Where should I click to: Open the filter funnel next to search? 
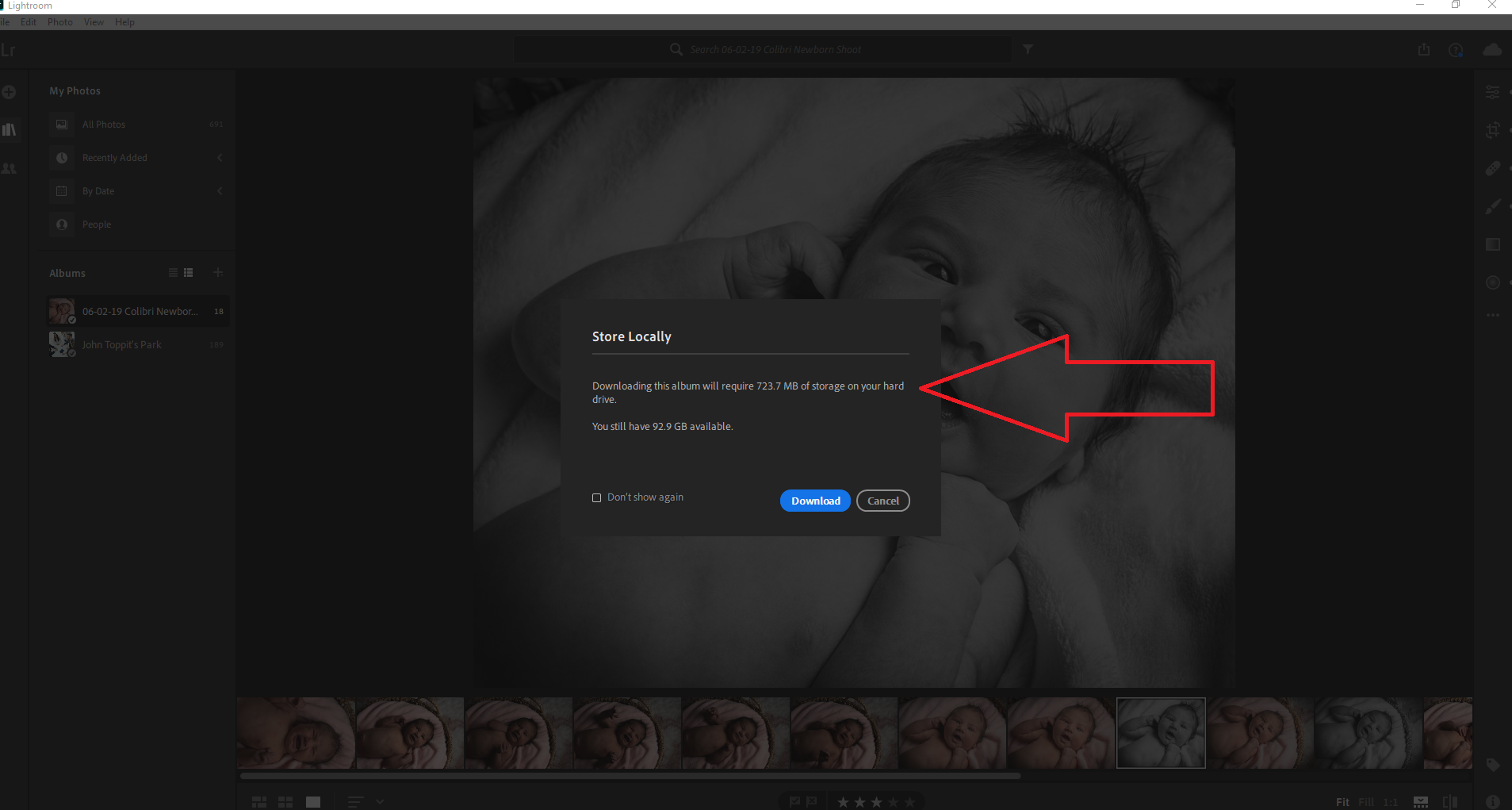point(1028,49)
